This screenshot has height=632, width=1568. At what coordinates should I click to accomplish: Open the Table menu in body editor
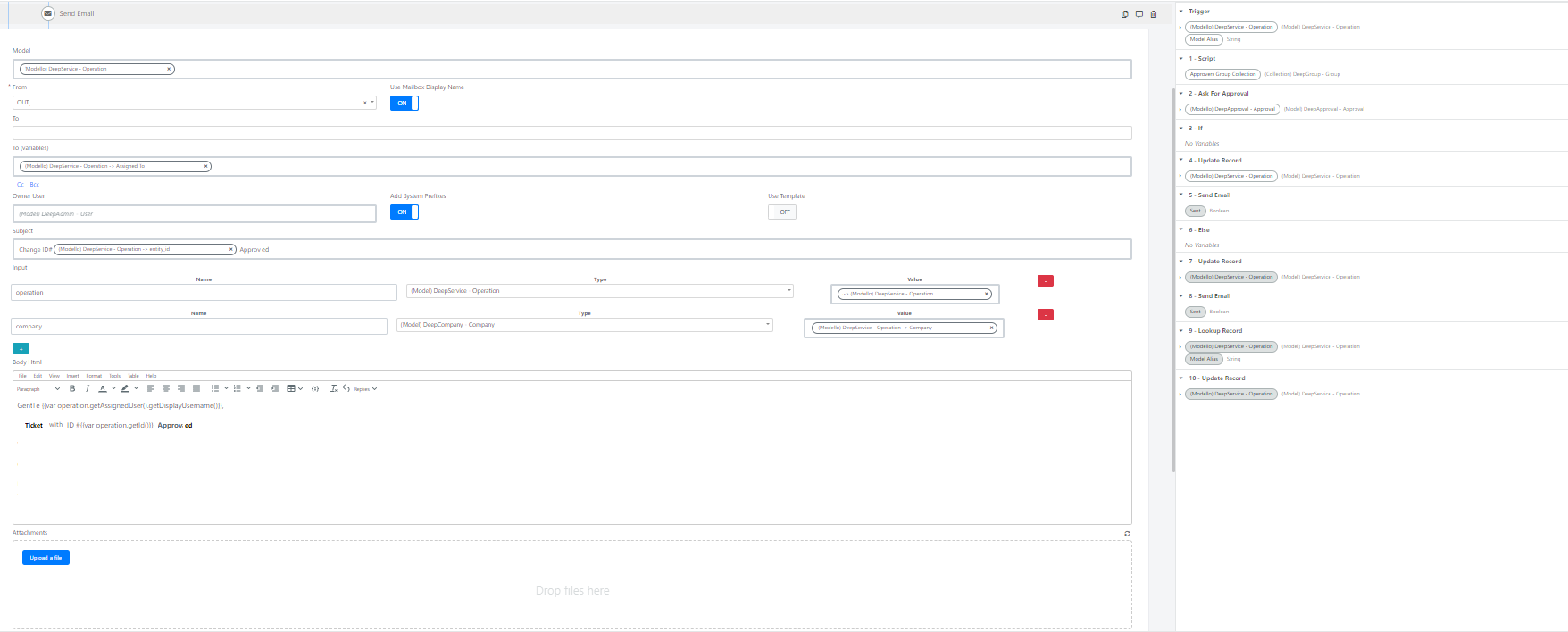[x=133, y=376]
